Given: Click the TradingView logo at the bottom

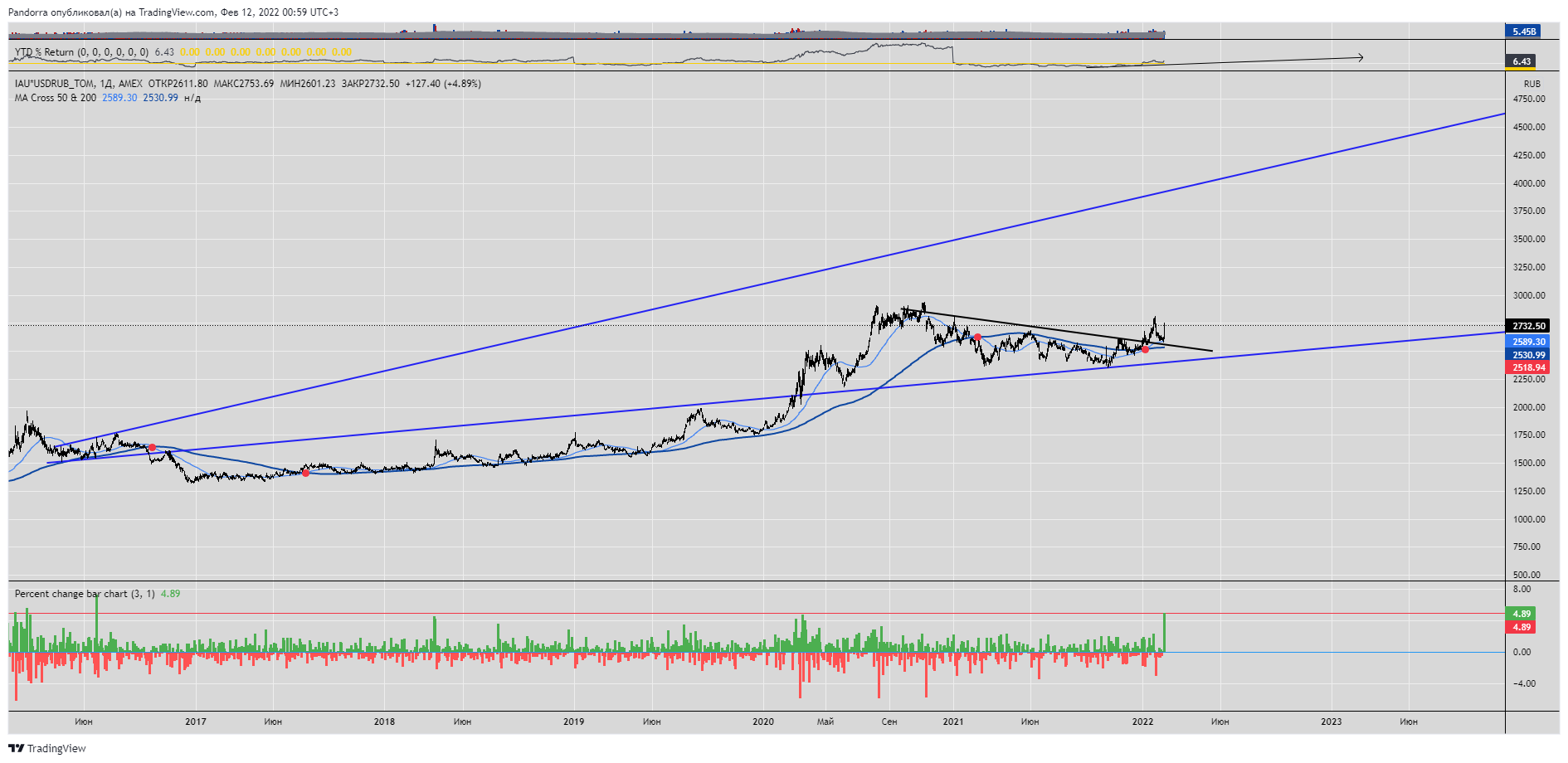Looking at the screenshot, I should pyautogui.click(x=47, y=748).
